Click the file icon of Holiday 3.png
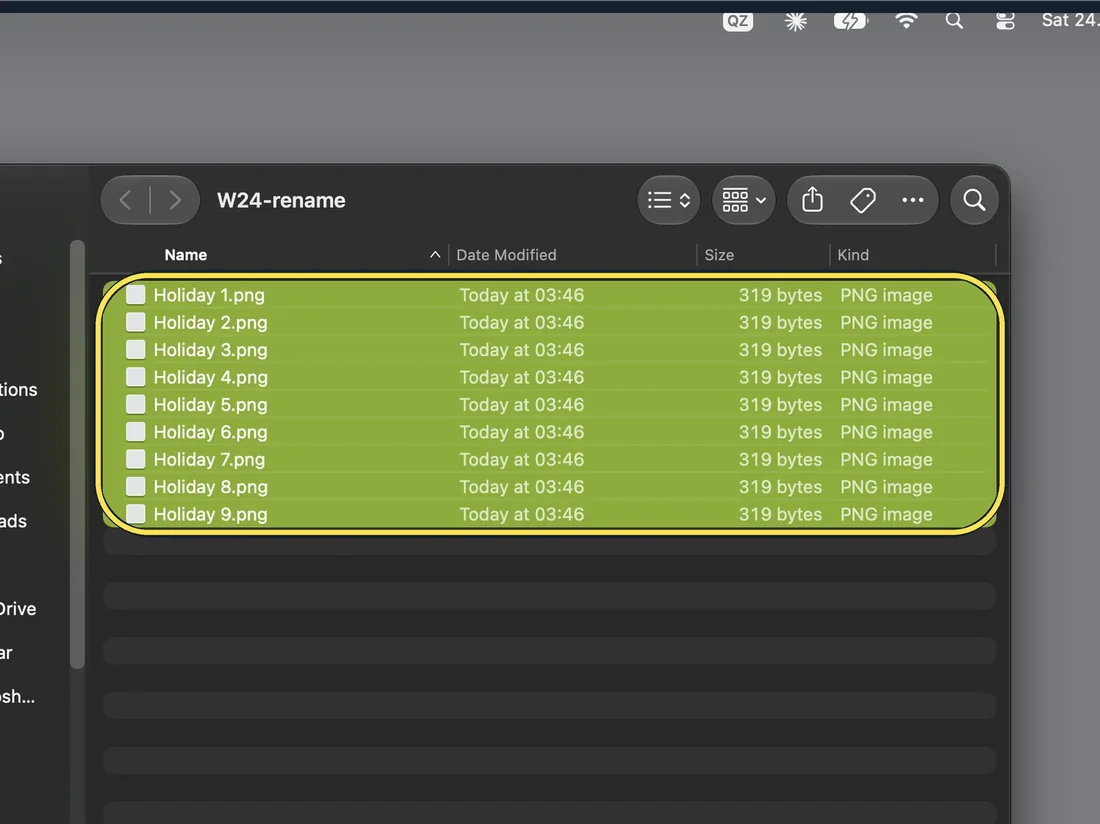 pyautogui.click(x=135, y=349)
